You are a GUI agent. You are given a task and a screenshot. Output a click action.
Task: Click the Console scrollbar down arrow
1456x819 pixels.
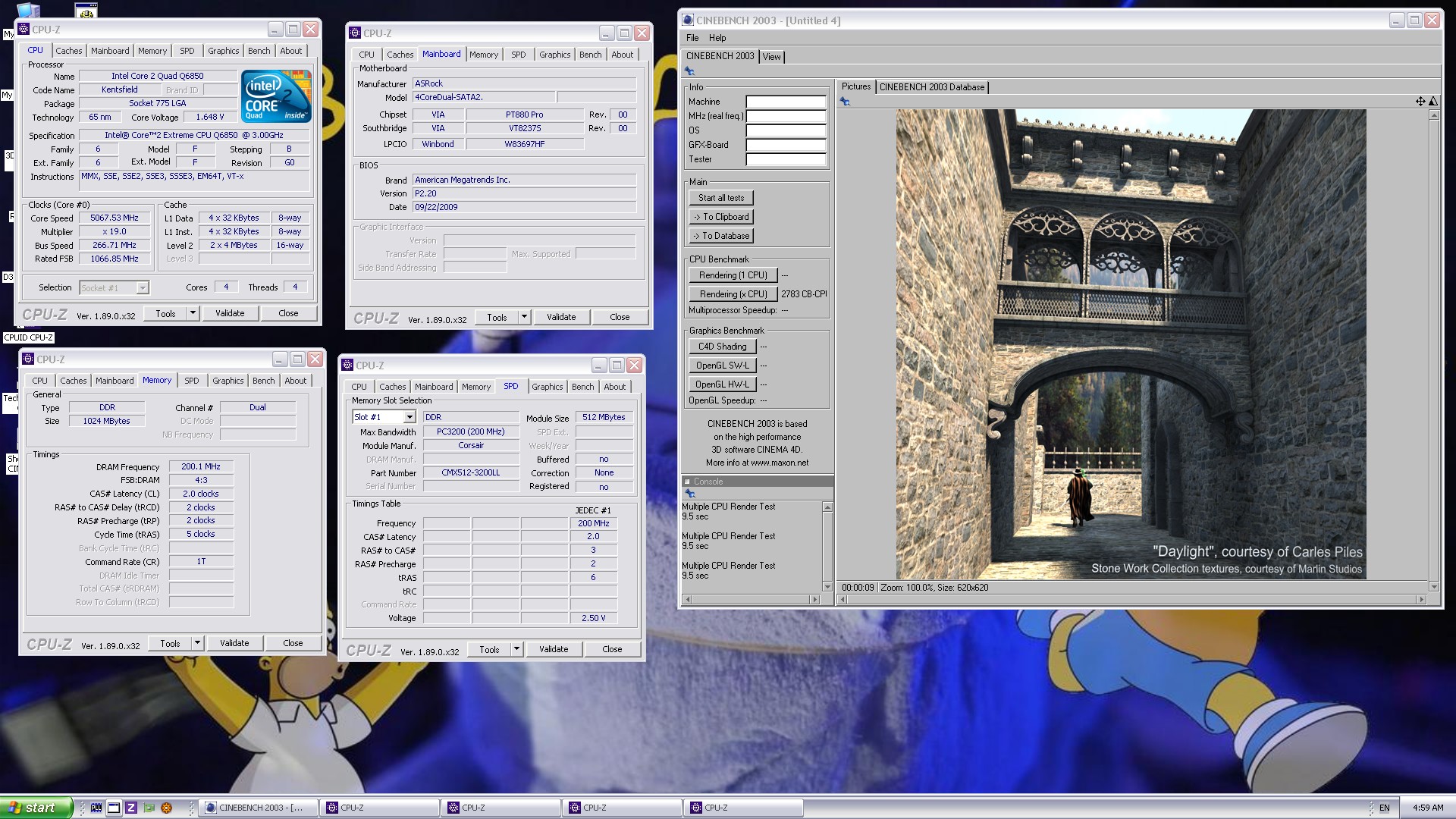tap(827, 586)
